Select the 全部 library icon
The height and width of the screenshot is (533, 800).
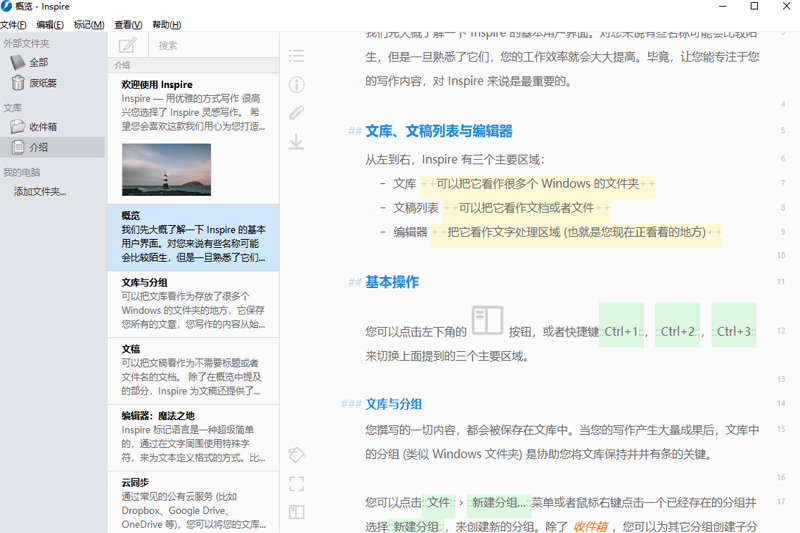point(18,62)
